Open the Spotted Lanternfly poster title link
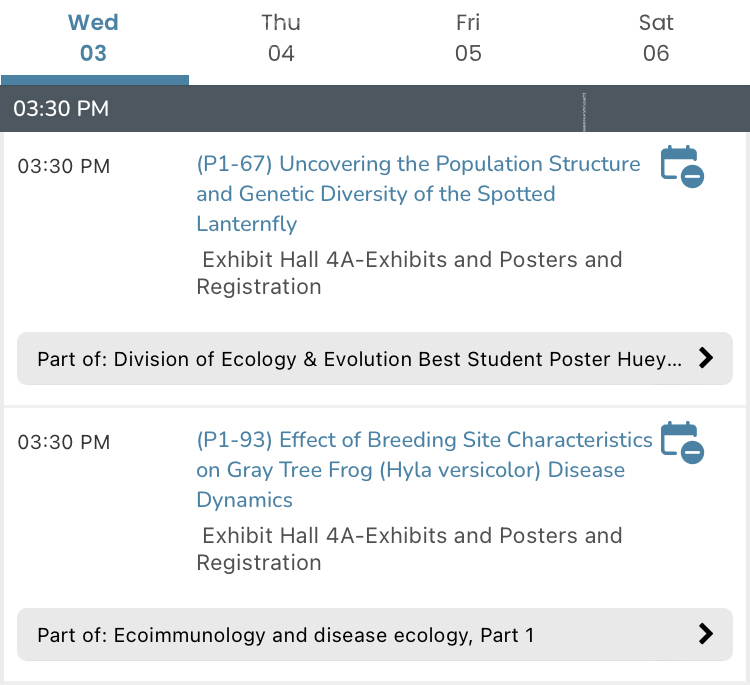 418,193
